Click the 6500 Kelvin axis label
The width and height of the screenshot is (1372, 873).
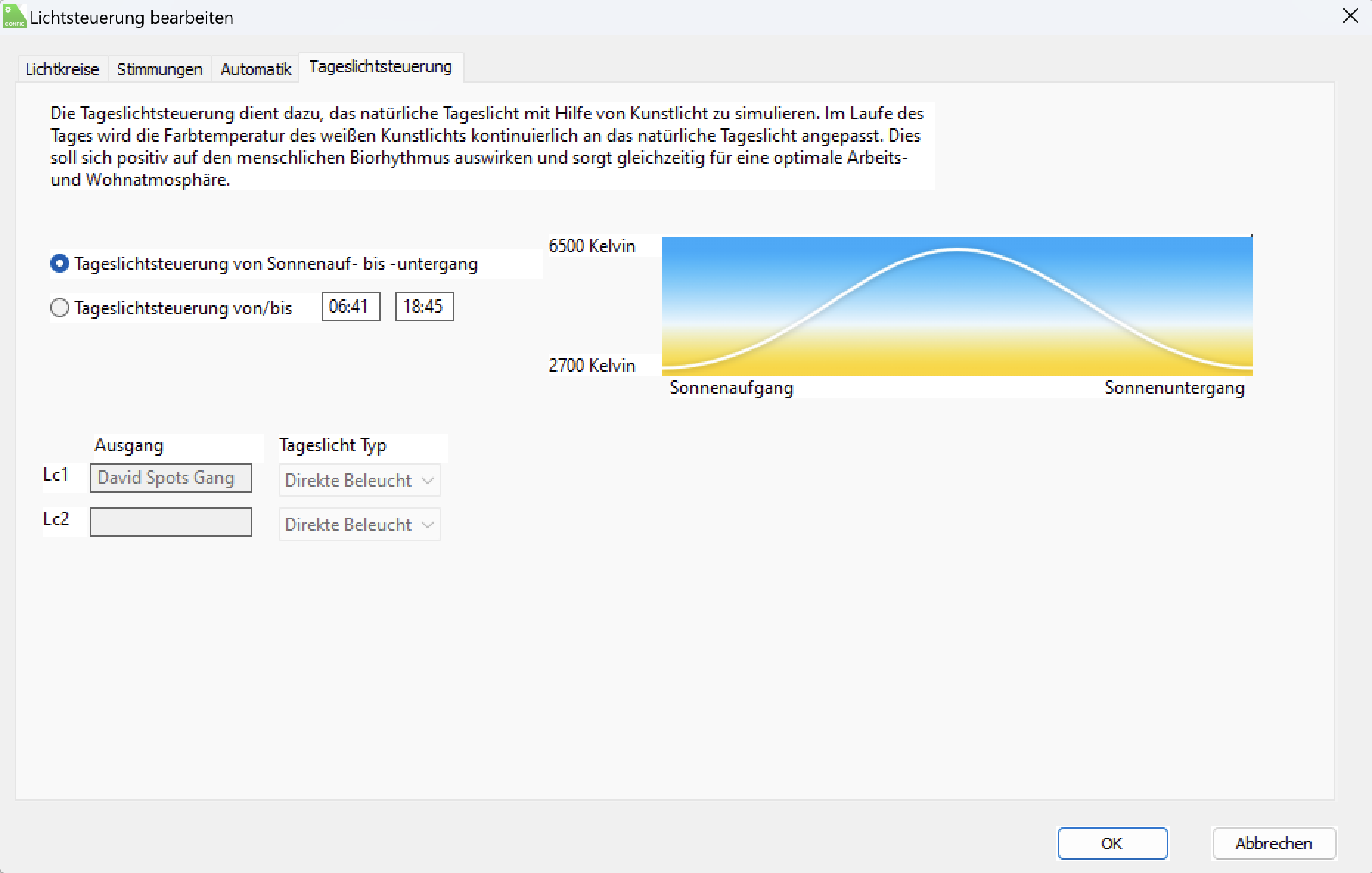[592, 246]
